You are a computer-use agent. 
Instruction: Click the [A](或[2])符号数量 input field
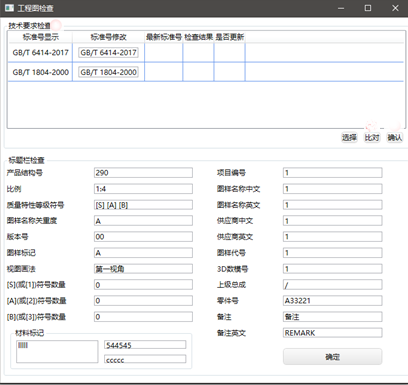click(x=143, y=301)
